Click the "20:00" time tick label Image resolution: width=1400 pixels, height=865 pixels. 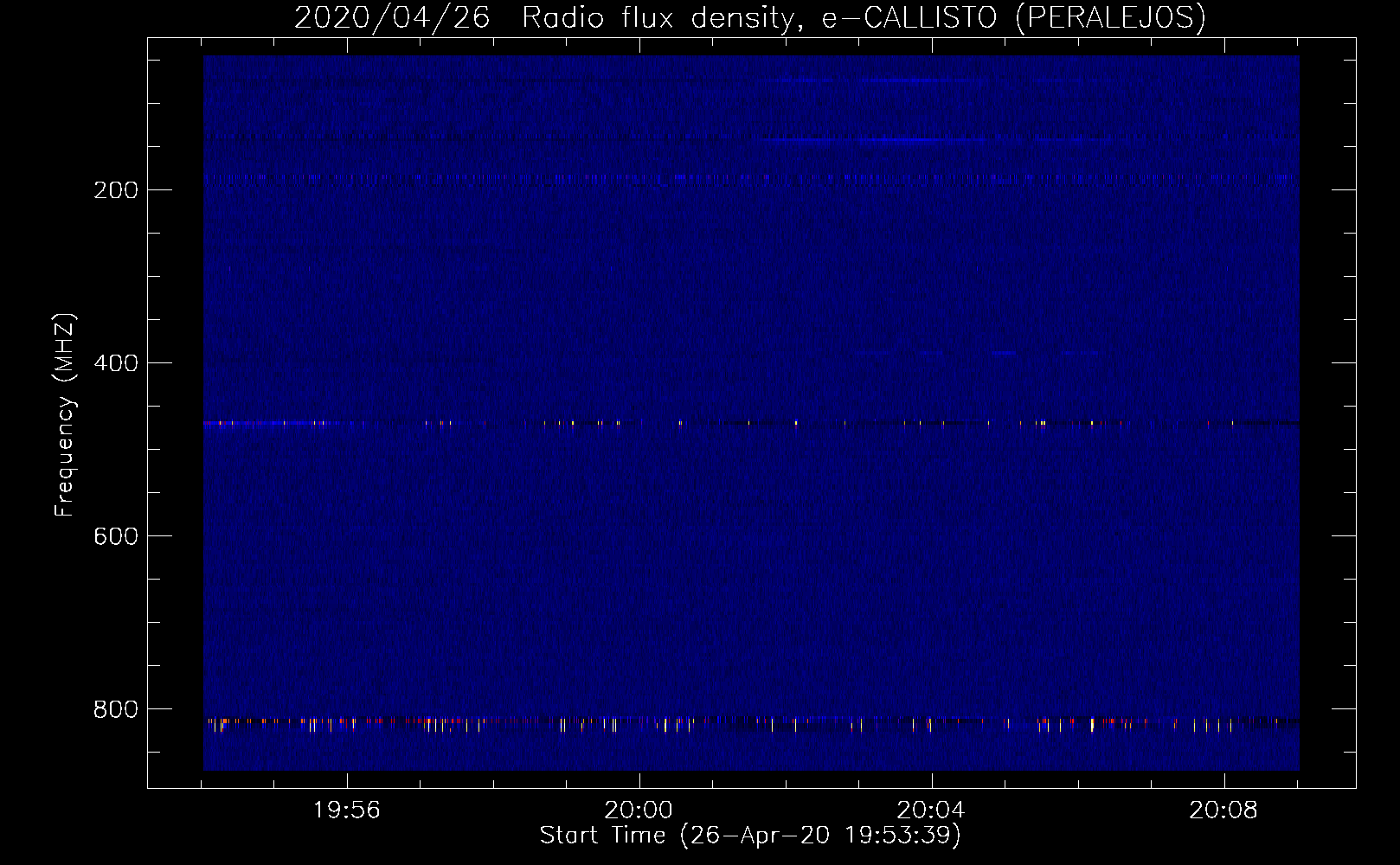click(x=639, y=811)
